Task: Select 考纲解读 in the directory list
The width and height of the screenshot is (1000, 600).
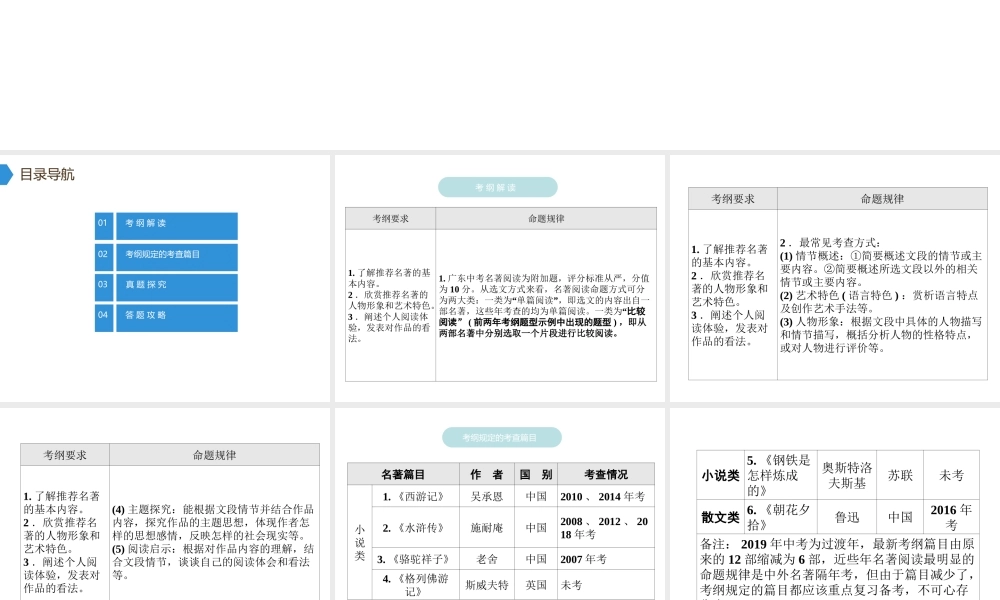Action: [x=176, y=225]
